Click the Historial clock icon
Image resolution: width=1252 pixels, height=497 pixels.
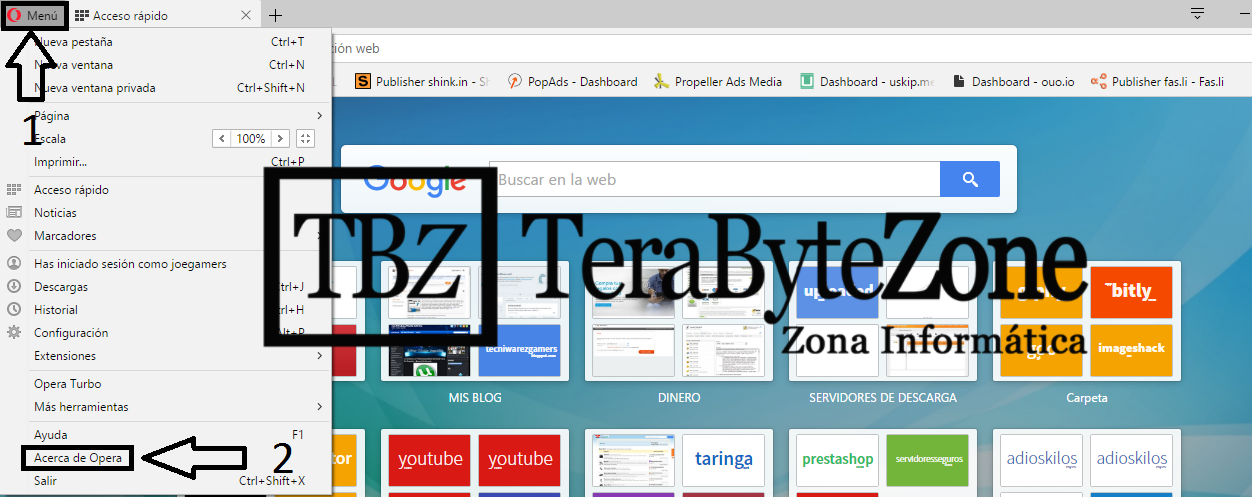(x=14, y=310)
